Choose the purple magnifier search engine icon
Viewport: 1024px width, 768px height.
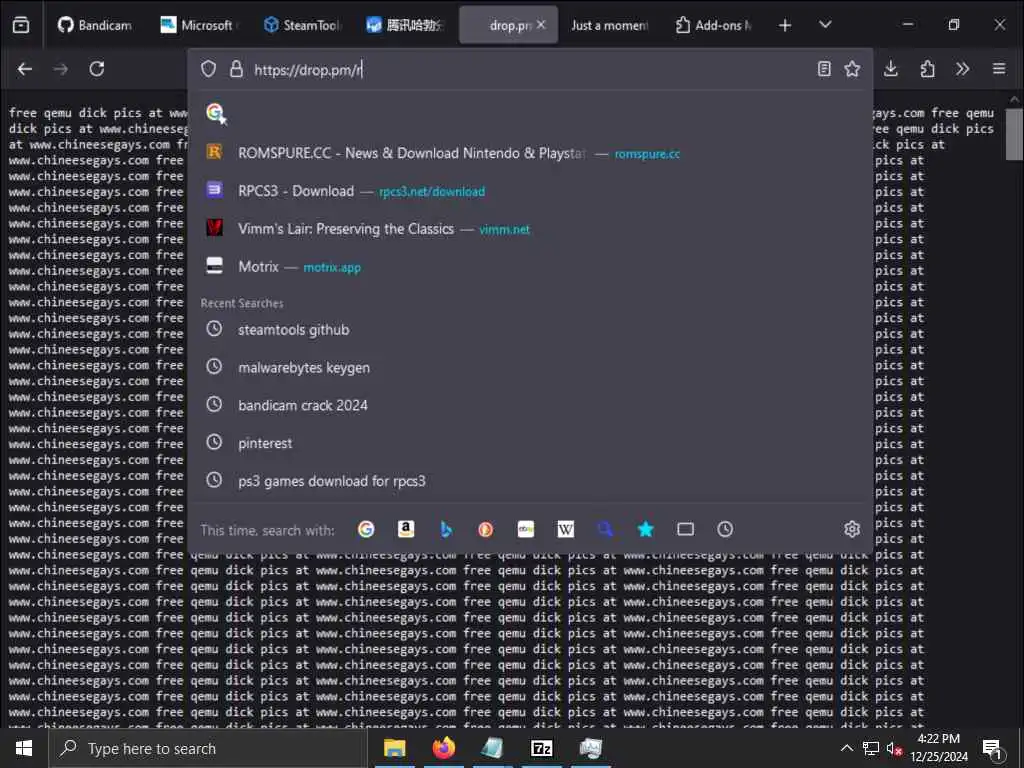(605, 529)
